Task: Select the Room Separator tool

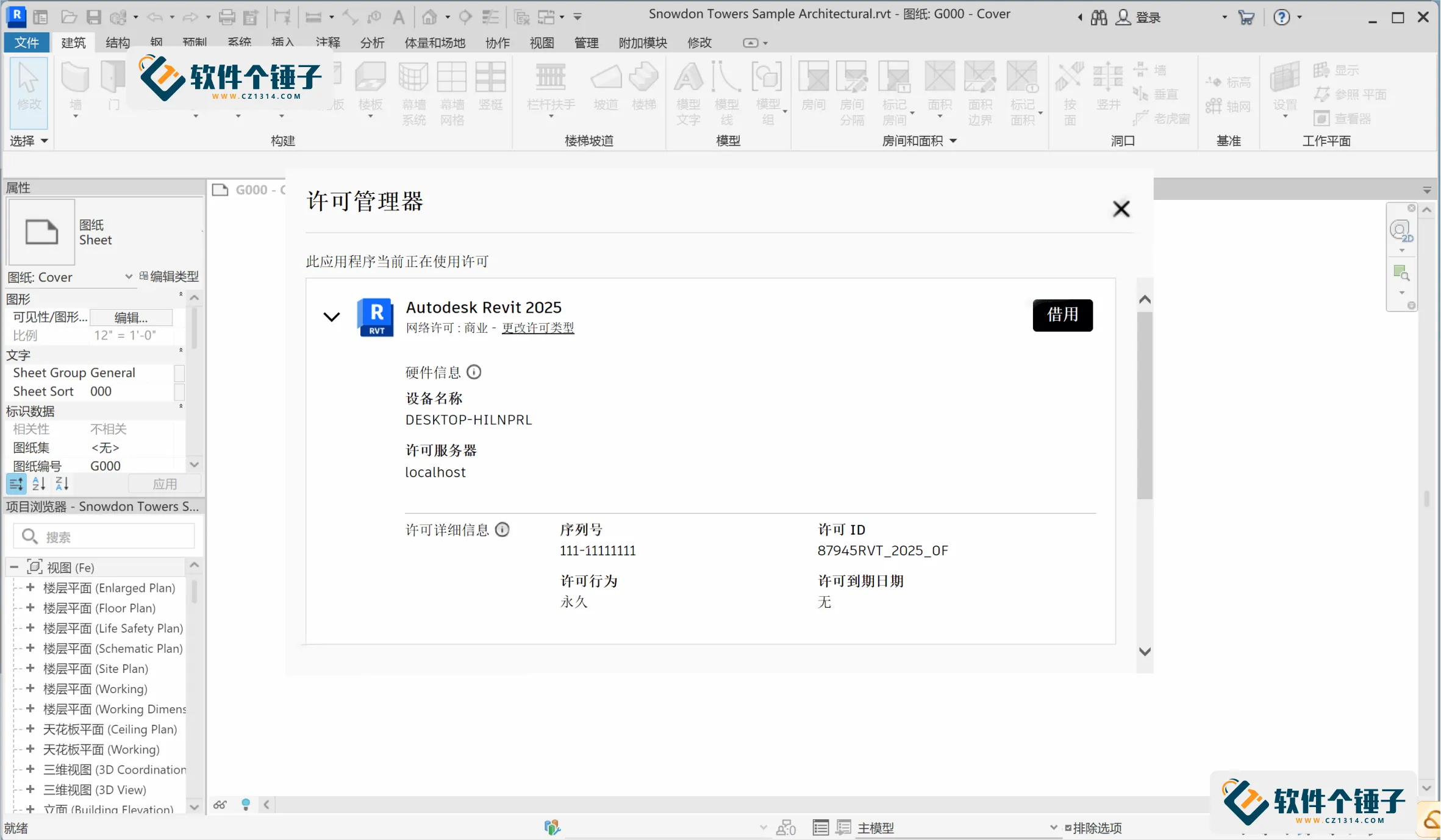Action: pos(852,93)
